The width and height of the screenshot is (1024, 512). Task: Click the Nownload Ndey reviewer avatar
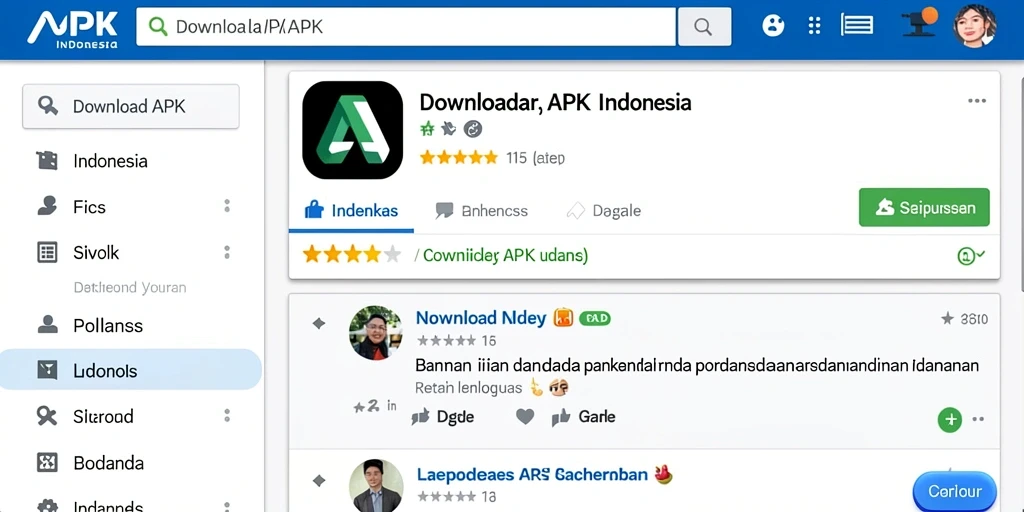376,332
